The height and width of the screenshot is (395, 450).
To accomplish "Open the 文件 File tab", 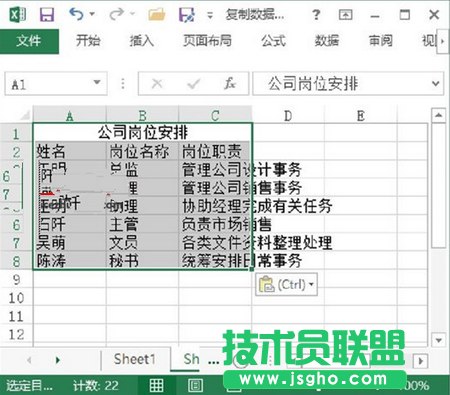I will tap(29, 41).
